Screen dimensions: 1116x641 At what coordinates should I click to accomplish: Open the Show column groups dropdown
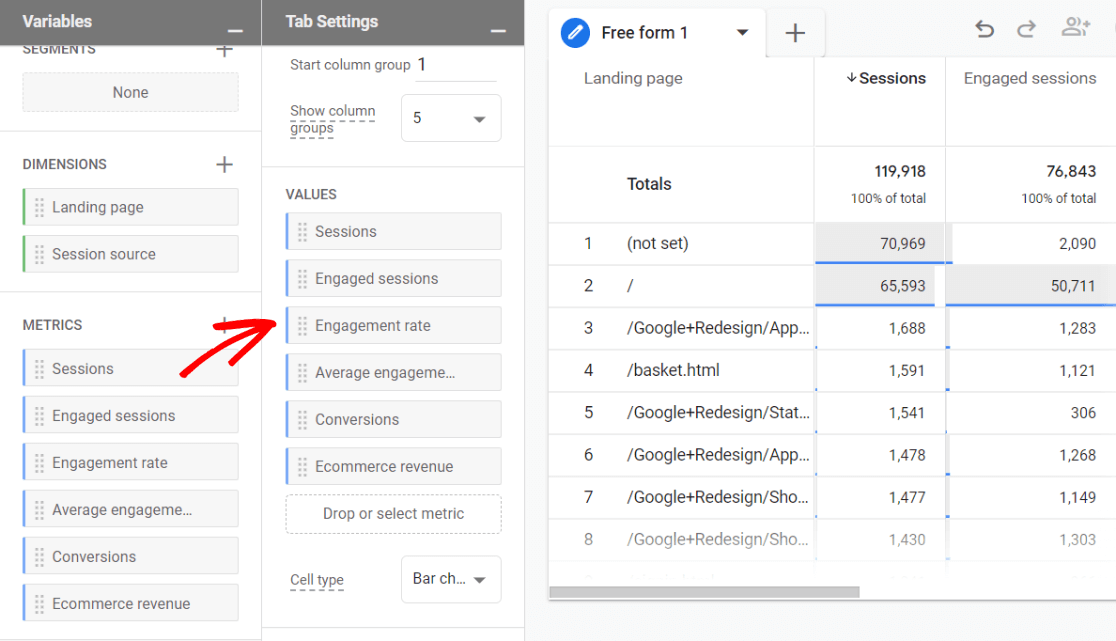(x=451, y=117)
